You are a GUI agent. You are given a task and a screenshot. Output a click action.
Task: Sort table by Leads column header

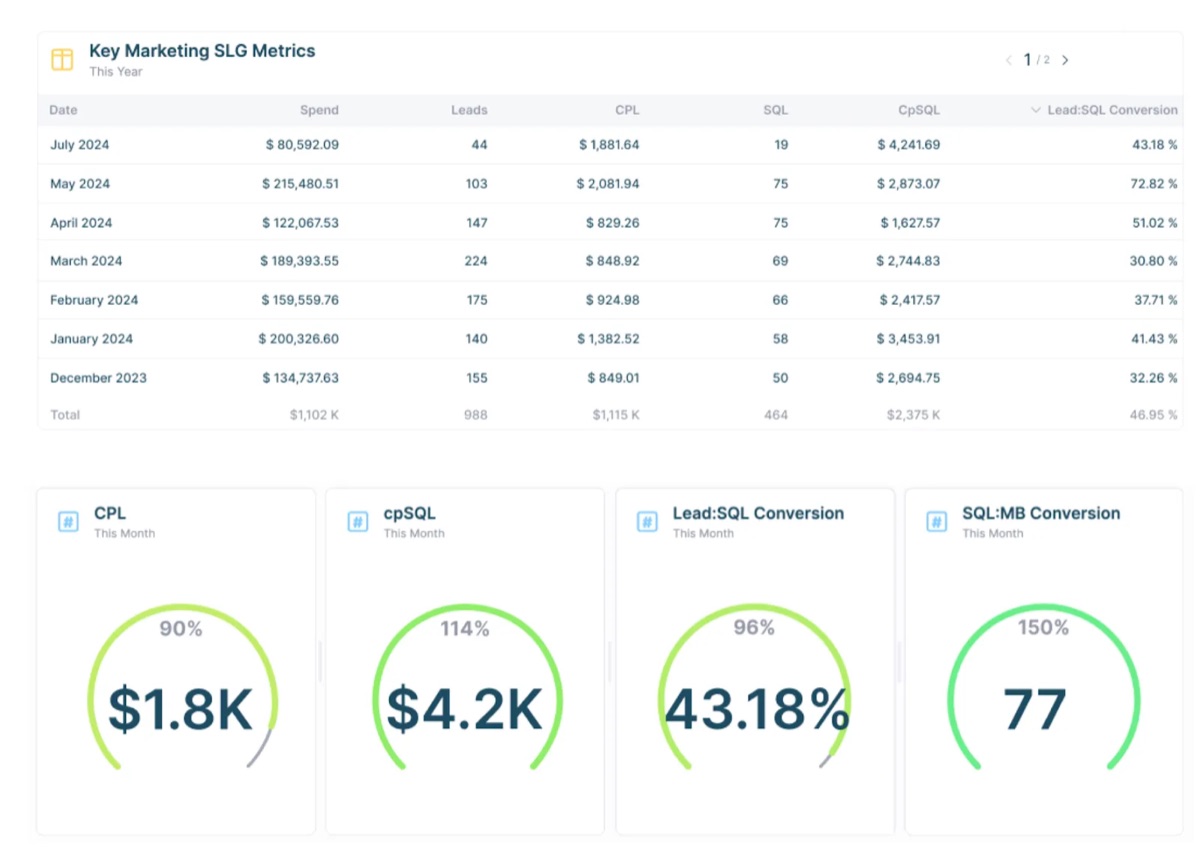(469, 110)
